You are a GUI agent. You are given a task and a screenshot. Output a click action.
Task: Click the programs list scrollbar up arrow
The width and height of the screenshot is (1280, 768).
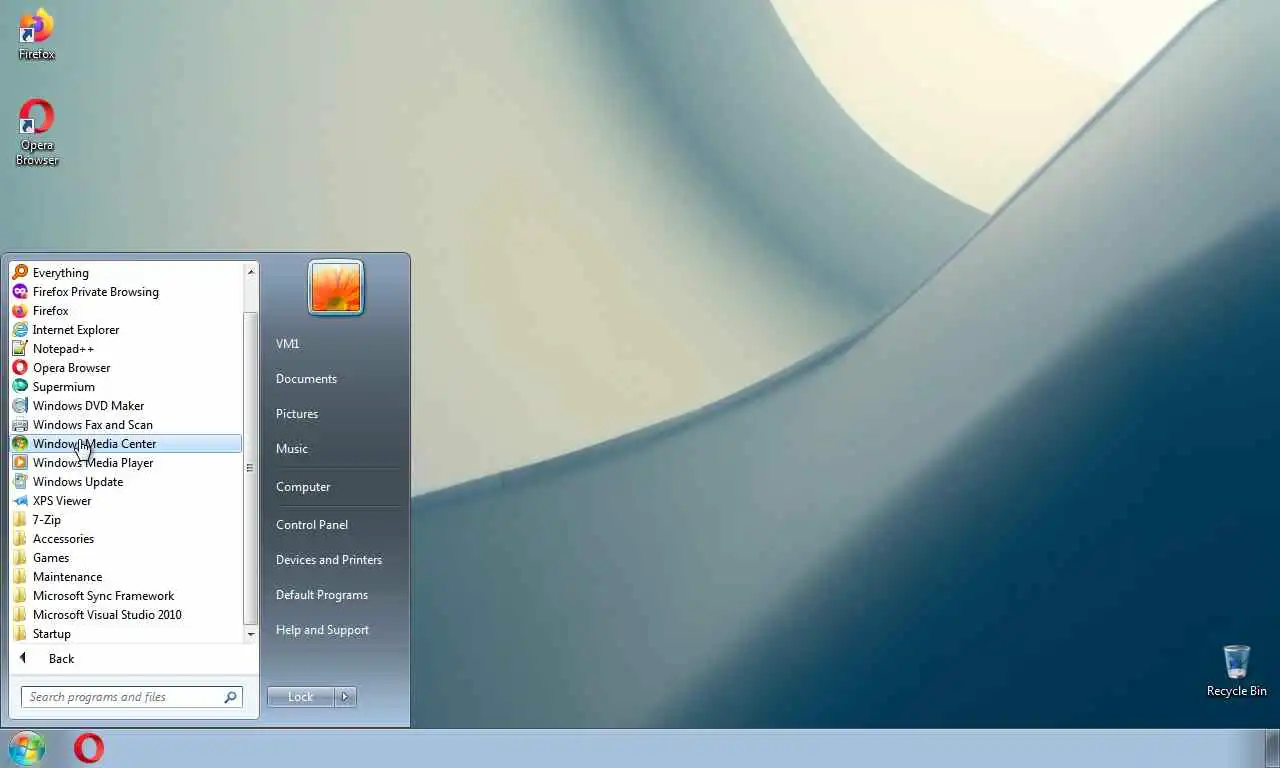point(250,271)
